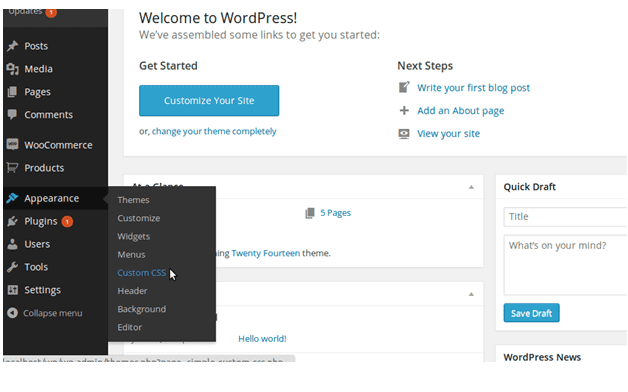Choose Customize from Appearance submenu
Screen dimensions: 628x392
(139, 218)
